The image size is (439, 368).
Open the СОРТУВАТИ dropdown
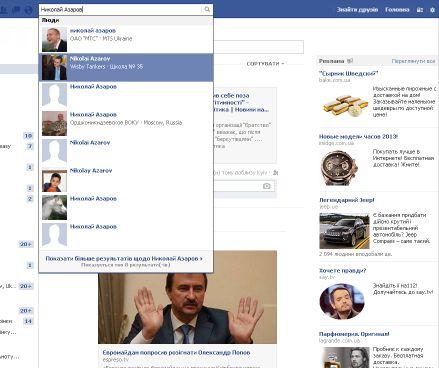coord(265,63)
